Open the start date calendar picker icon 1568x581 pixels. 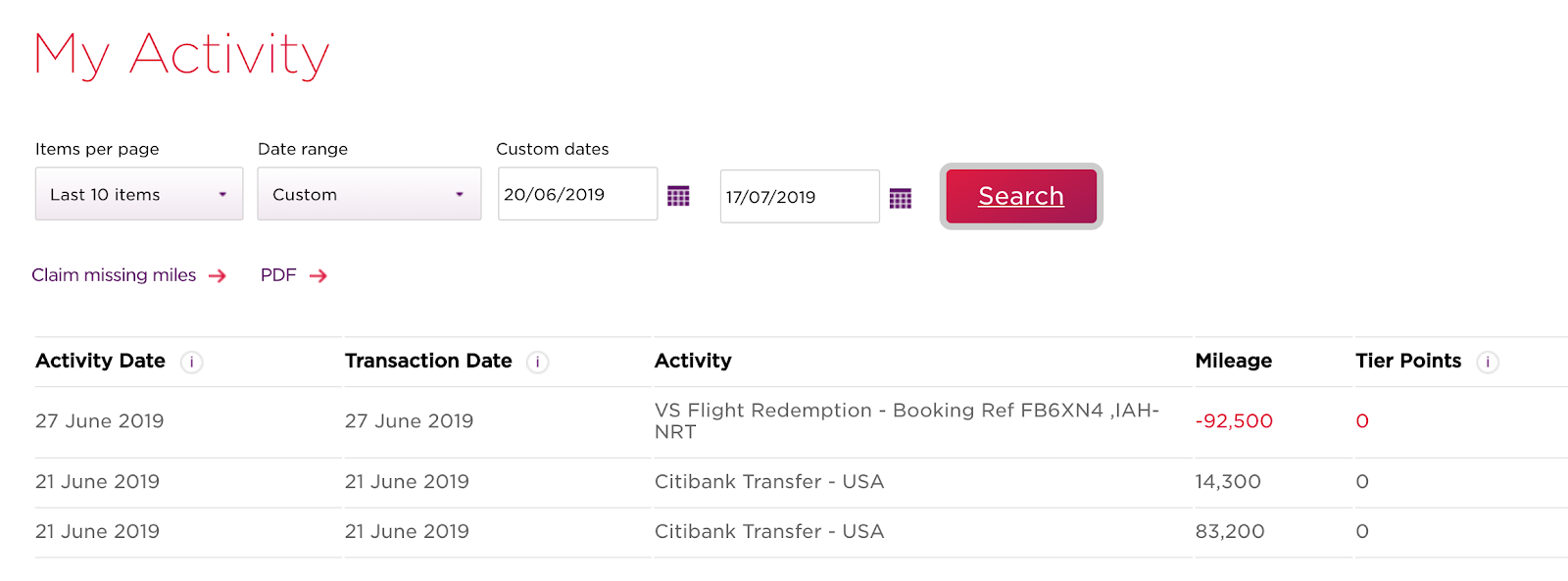[x=678, y=196]
